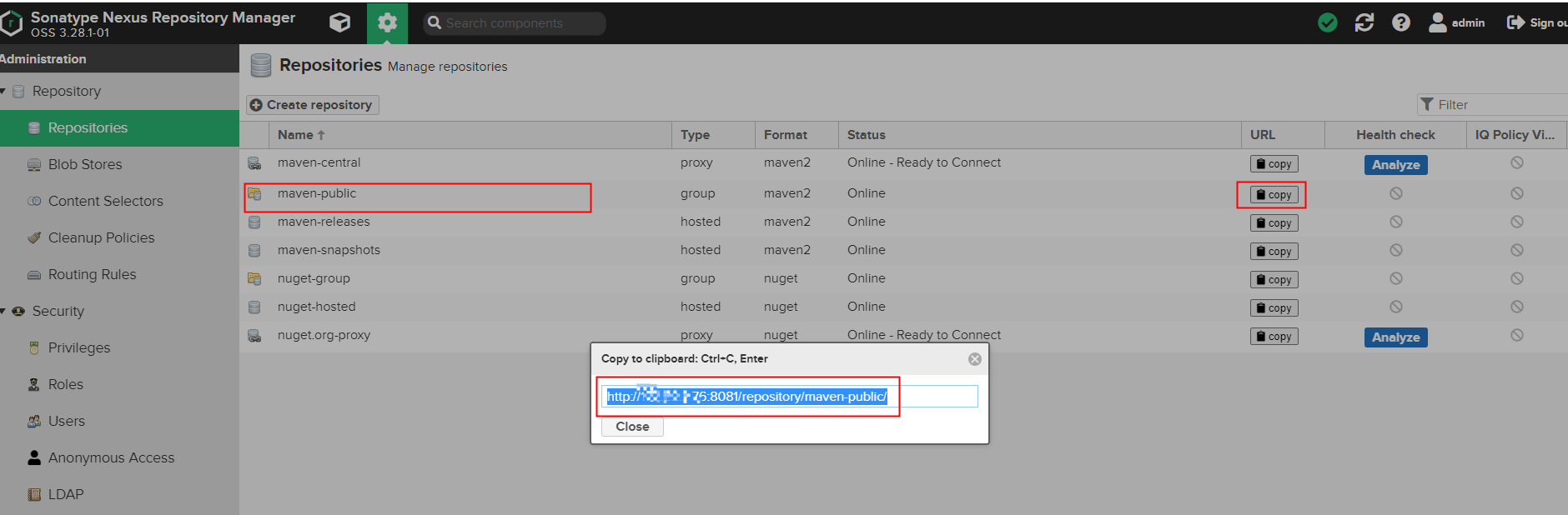Collapse the Security tree section

(3, 311)
